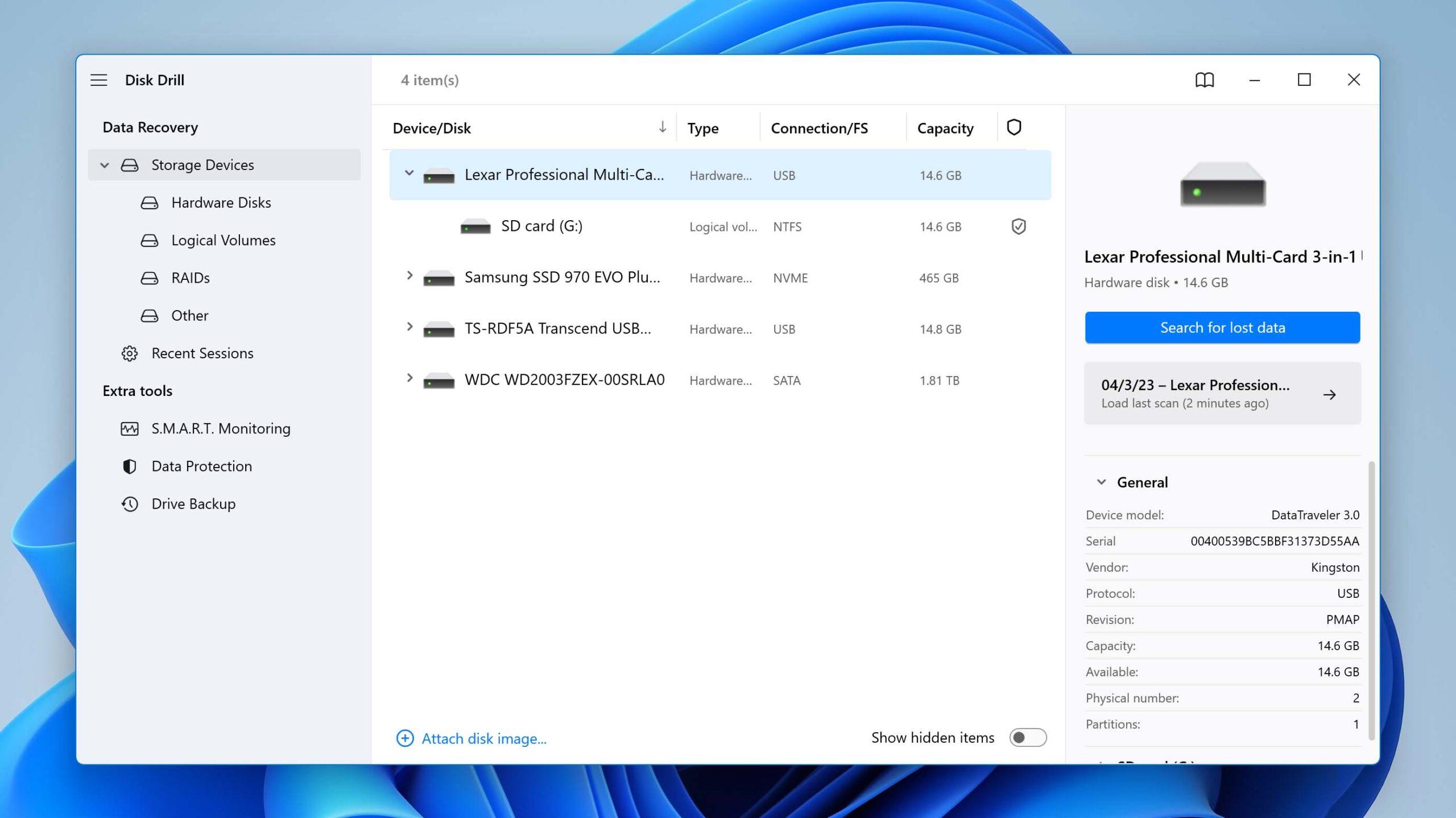Screen dimensions: 1456x818
Task: Click the 1.81 TB capacity cell
Action: [x=940, y=381]
